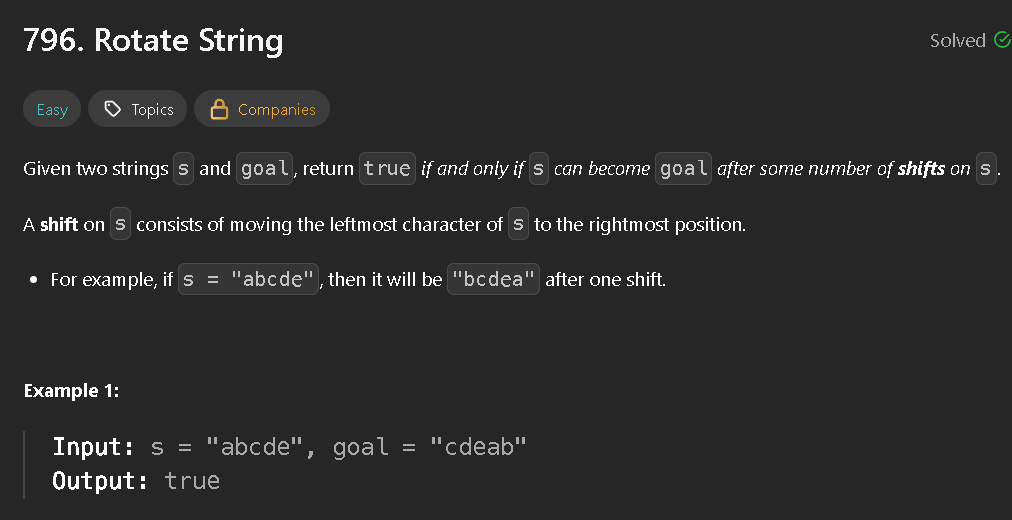This screenshot has width=1012, height=520.
Task: Click the "goal" code token after "and"
Action: coord(264,168)
